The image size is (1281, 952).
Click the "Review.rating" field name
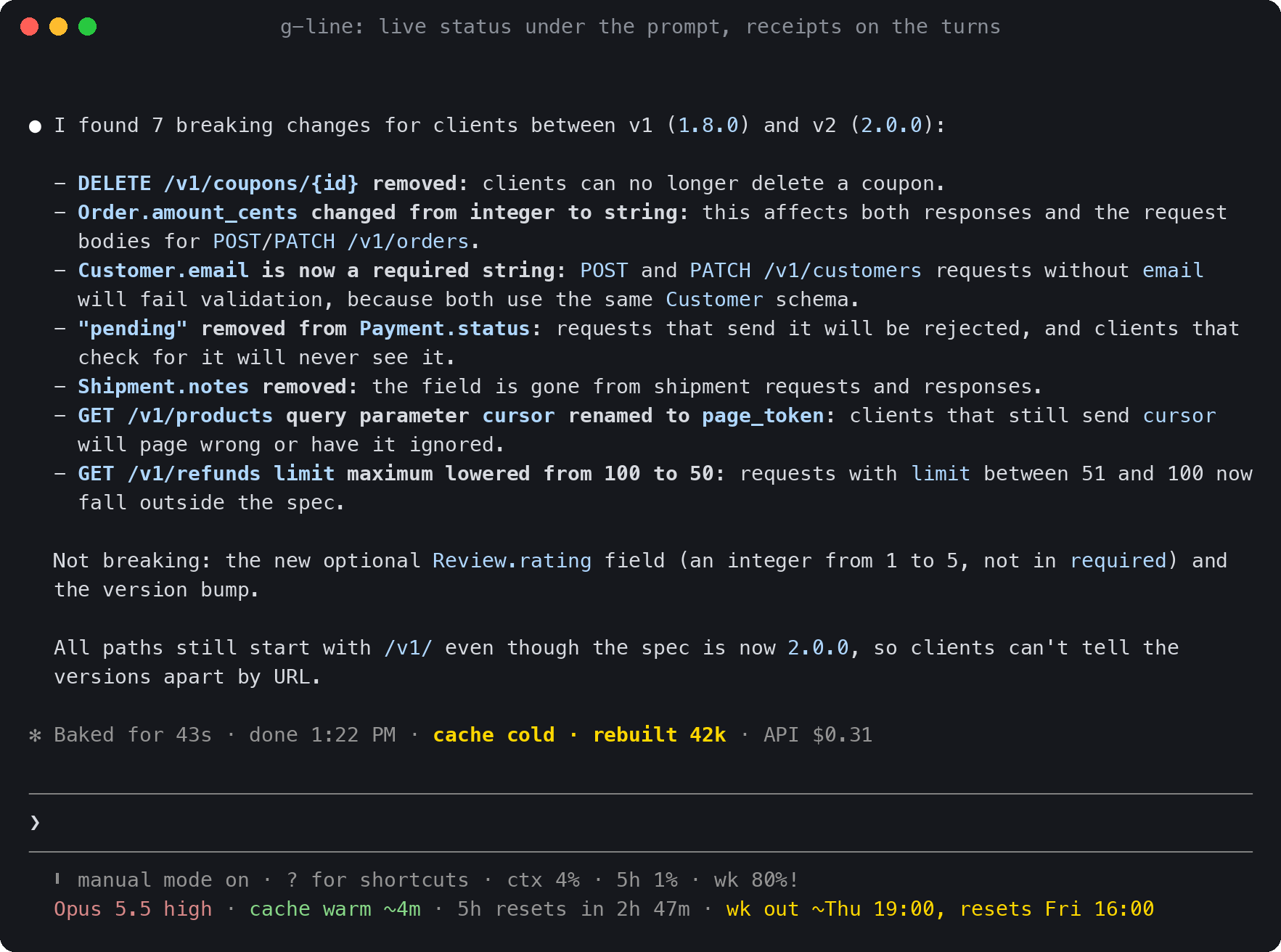click(x=512, y=561)
